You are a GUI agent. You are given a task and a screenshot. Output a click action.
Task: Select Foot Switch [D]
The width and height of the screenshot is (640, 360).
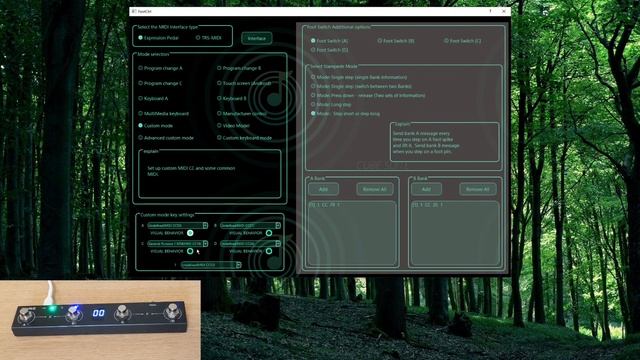329,50
